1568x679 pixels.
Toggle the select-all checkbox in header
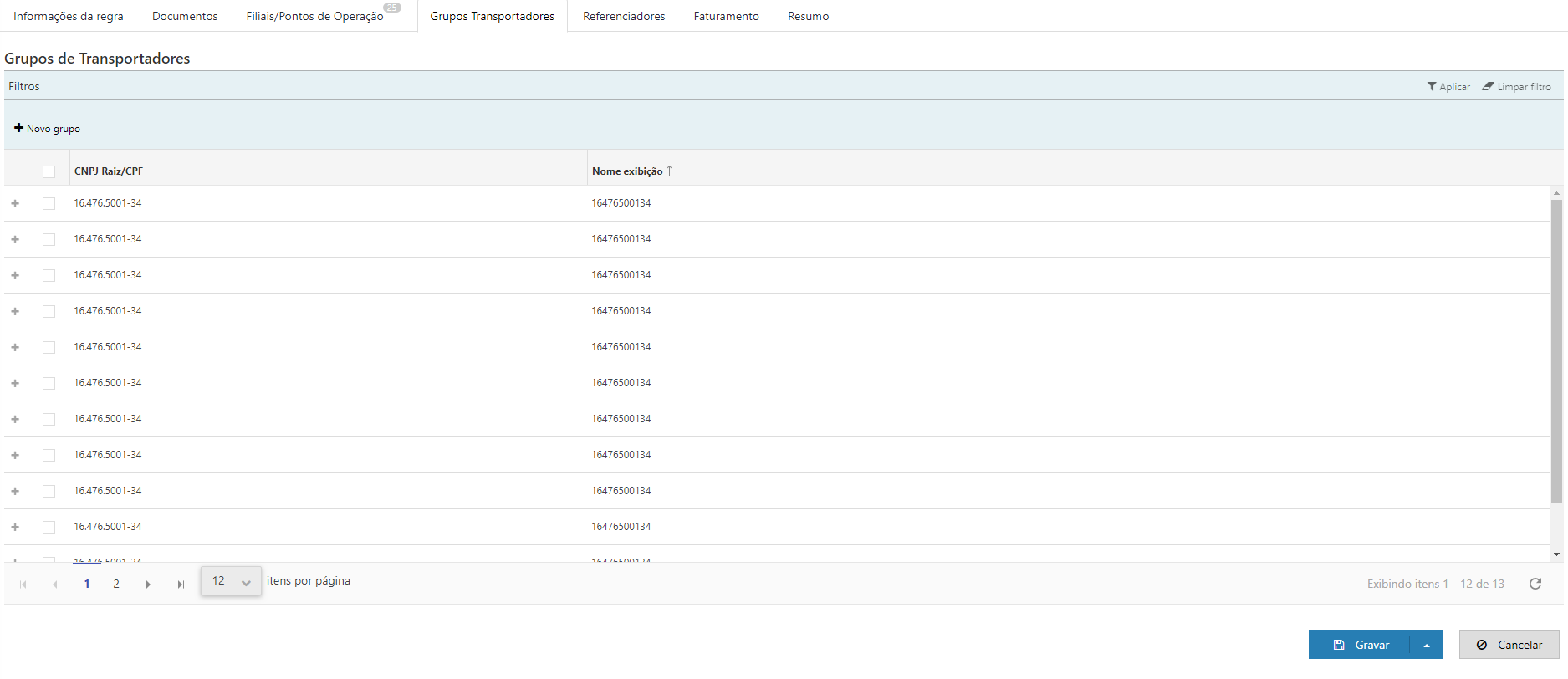49,171
